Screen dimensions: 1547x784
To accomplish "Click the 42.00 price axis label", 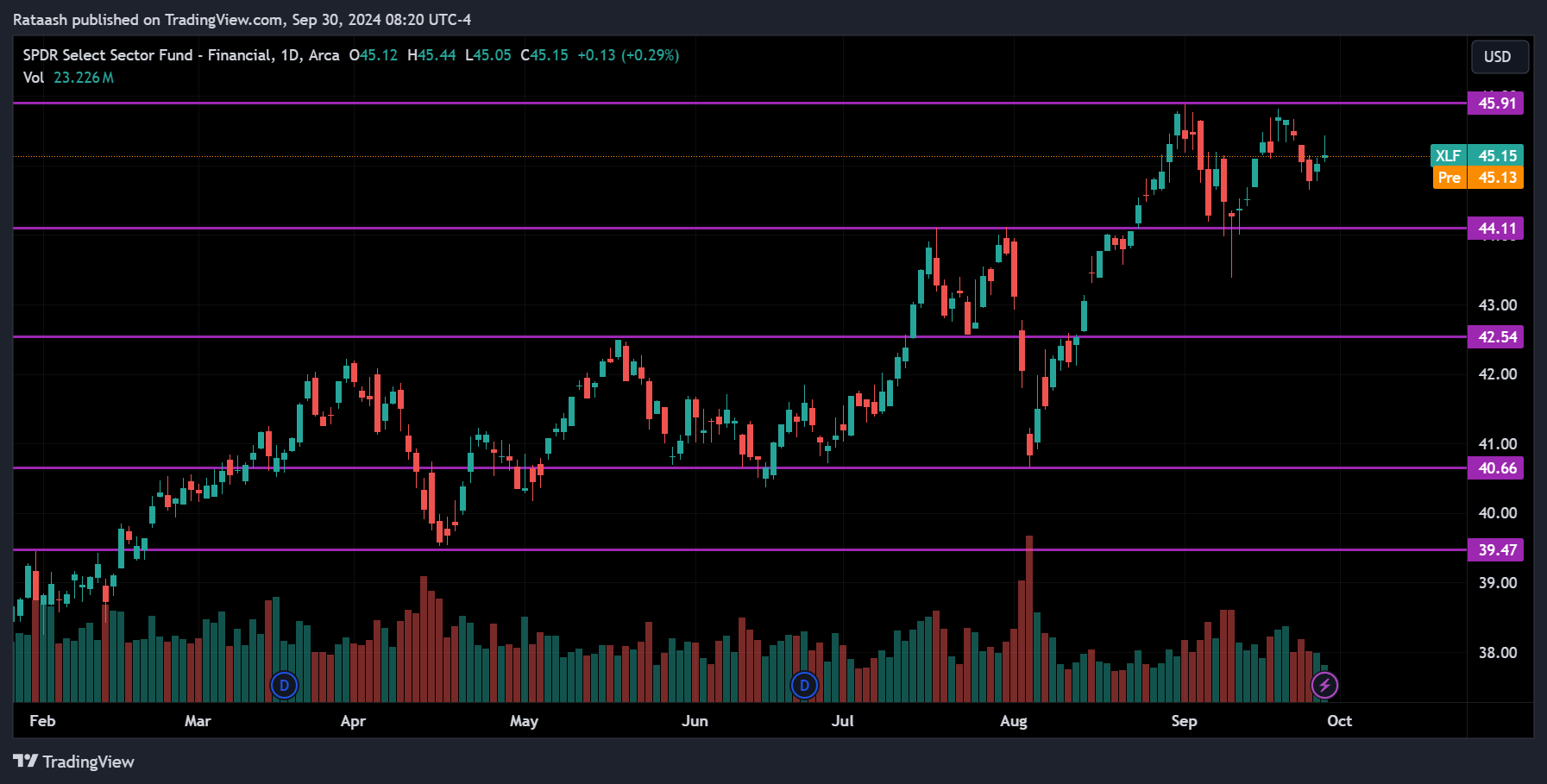I will (1498, 374).
